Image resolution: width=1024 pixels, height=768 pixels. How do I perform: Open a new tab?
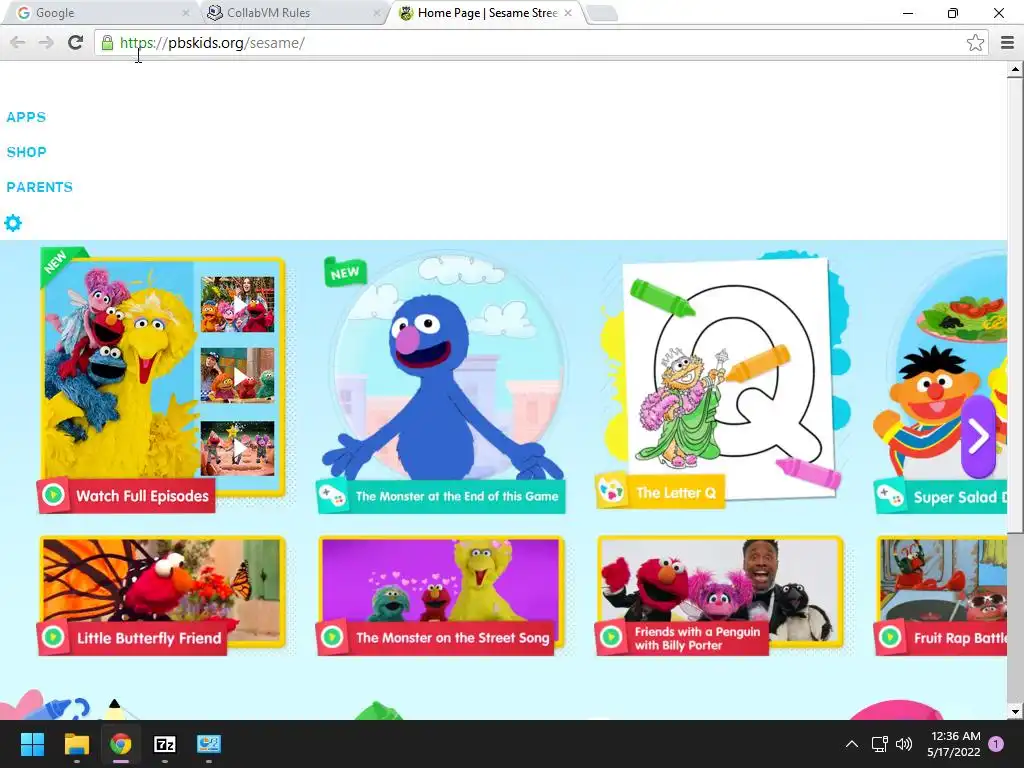pos(602,12)
